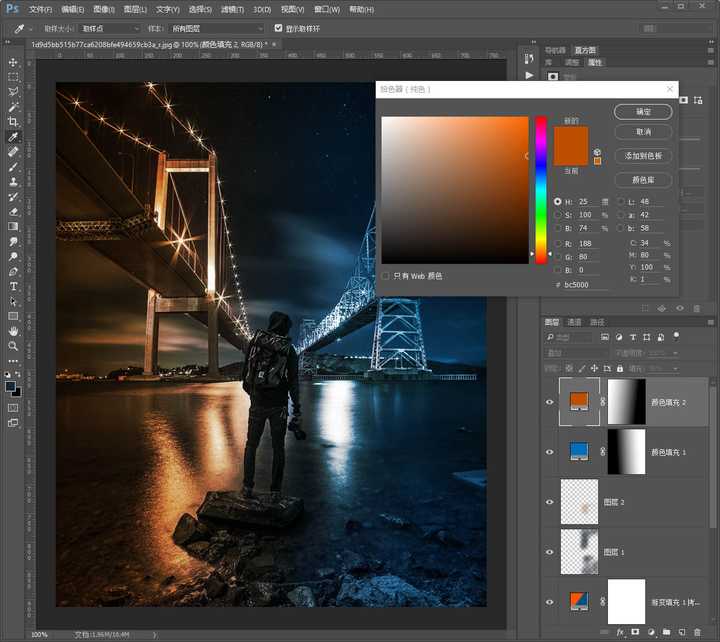Select the Hand tool
The width and height of the screenshot is (720, 642).
click(13, 331)
